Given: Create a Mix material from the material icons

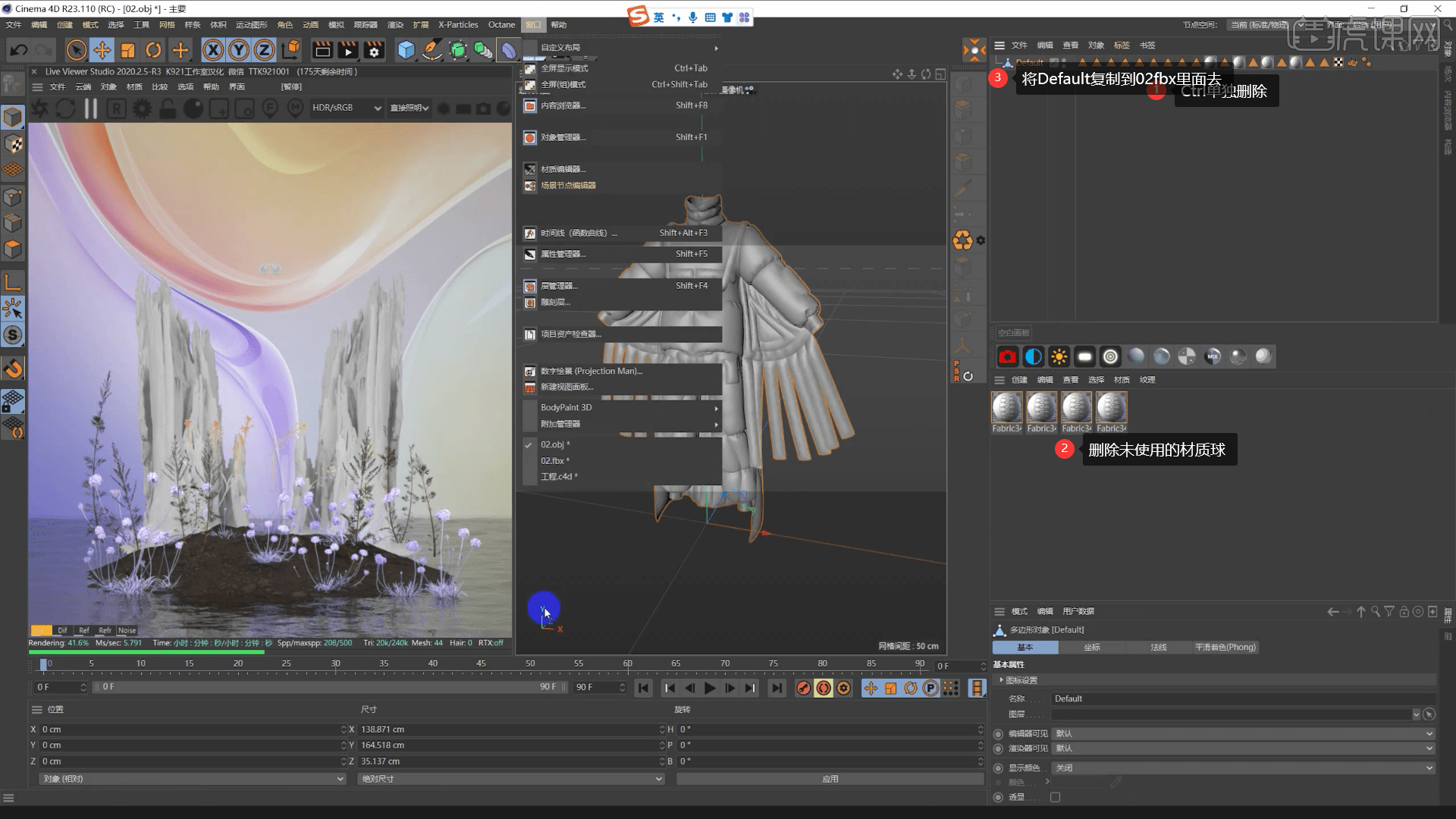Looking at the screenshot, I should coord(1212,356).
